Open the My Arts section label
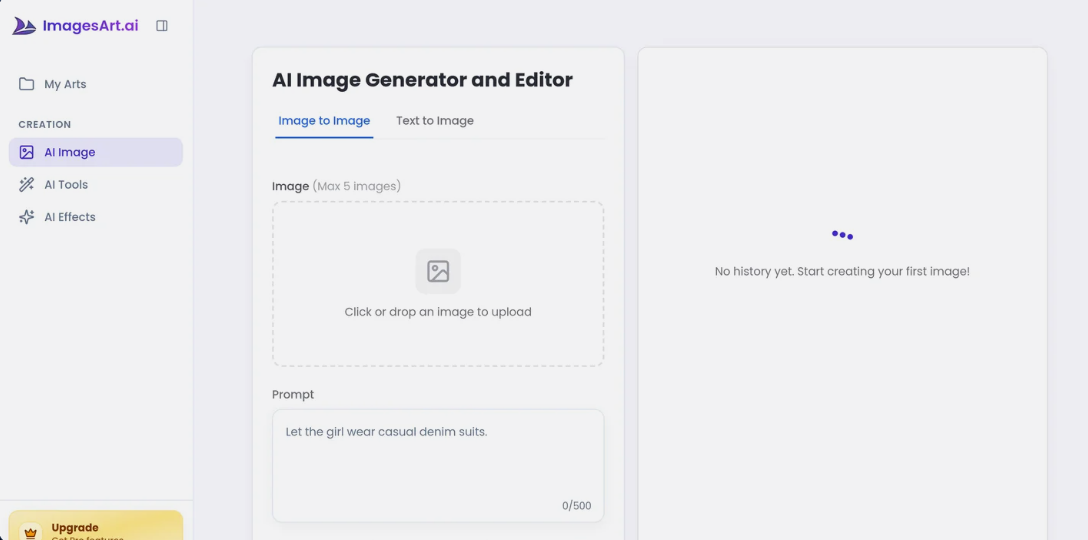The image size is (1088, 540). click(x=65, y=85)
